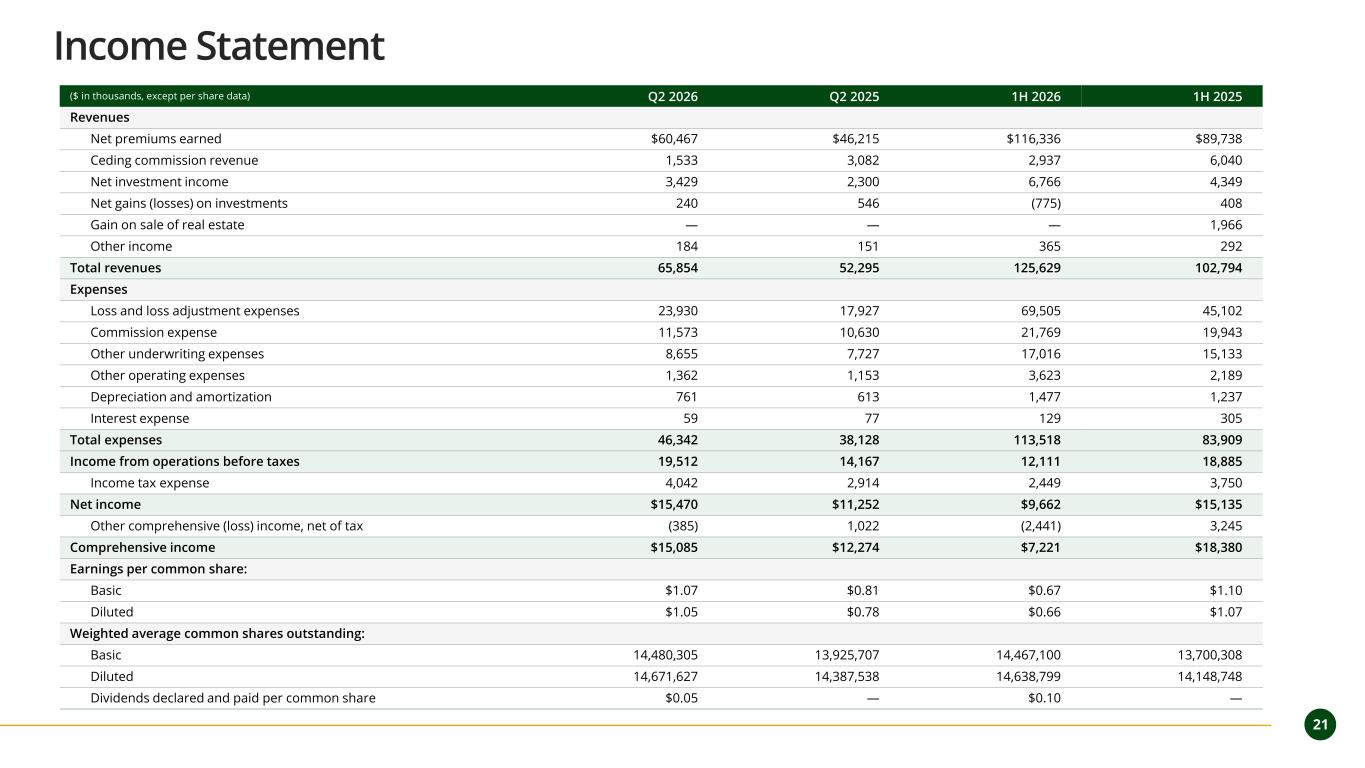
Task: Select Income from operations before taxes label
Action: tap(185, 461)
